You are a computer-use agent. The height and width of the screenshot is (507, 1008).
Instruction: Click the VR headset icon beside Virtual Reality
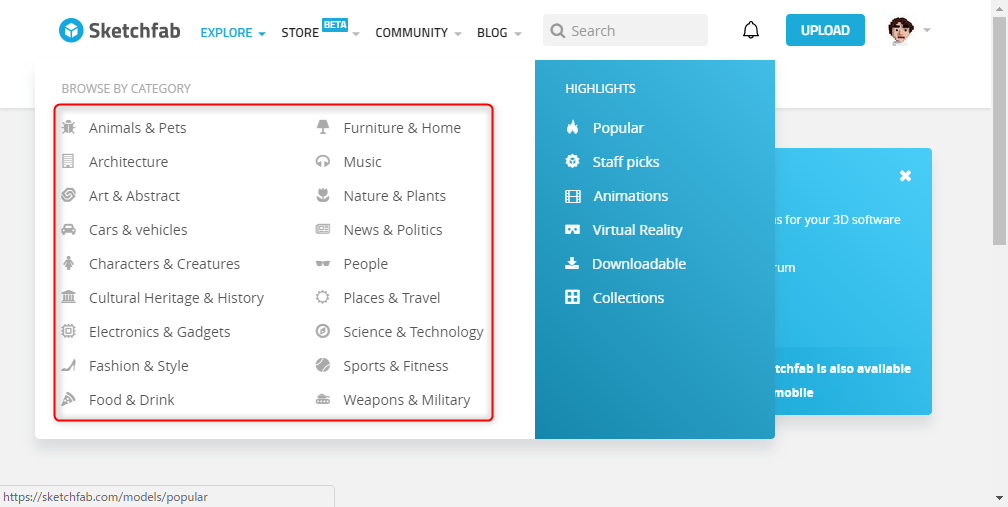(572, 229)
